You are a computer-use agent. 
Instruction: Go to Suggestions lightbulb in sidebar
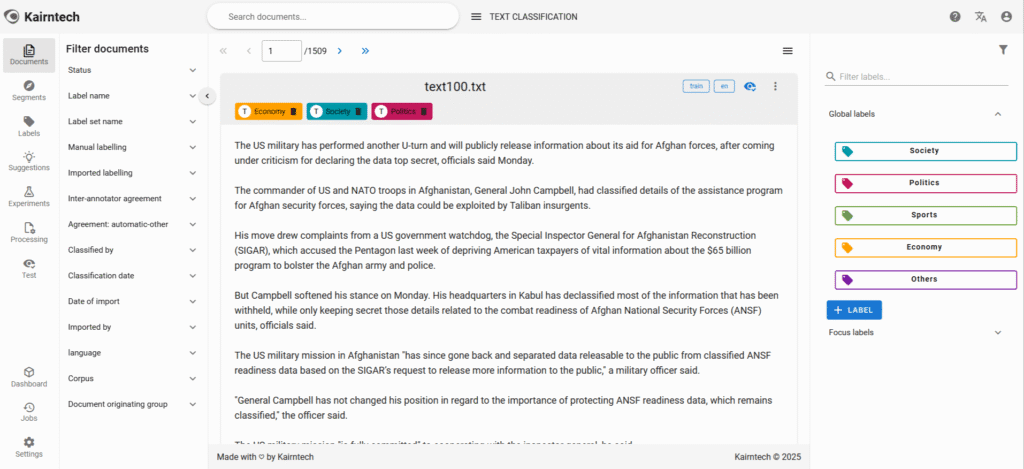[29, 160]
